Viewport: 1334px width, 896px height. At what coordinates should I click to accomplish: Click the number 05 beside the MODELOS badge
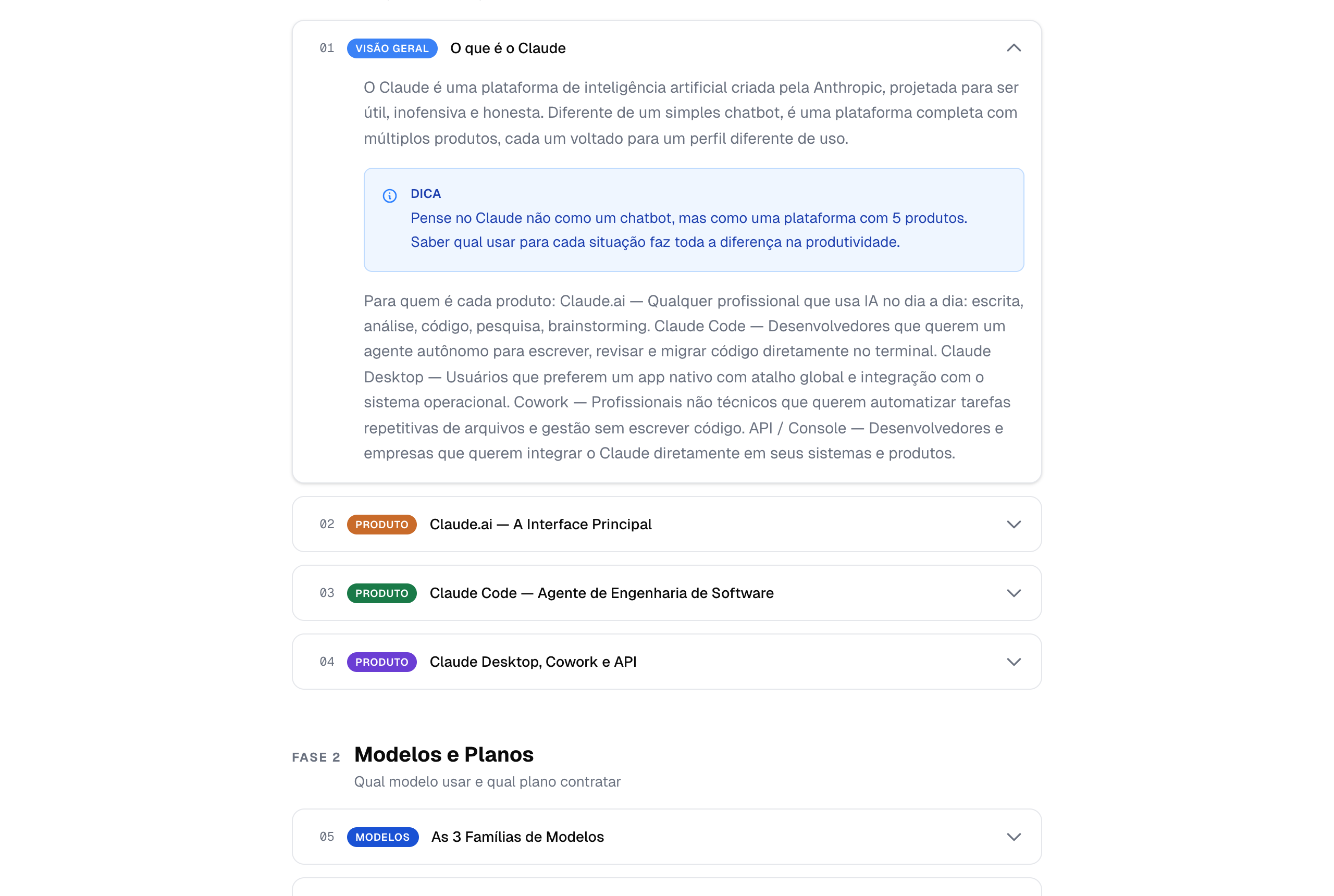(327, 837)
